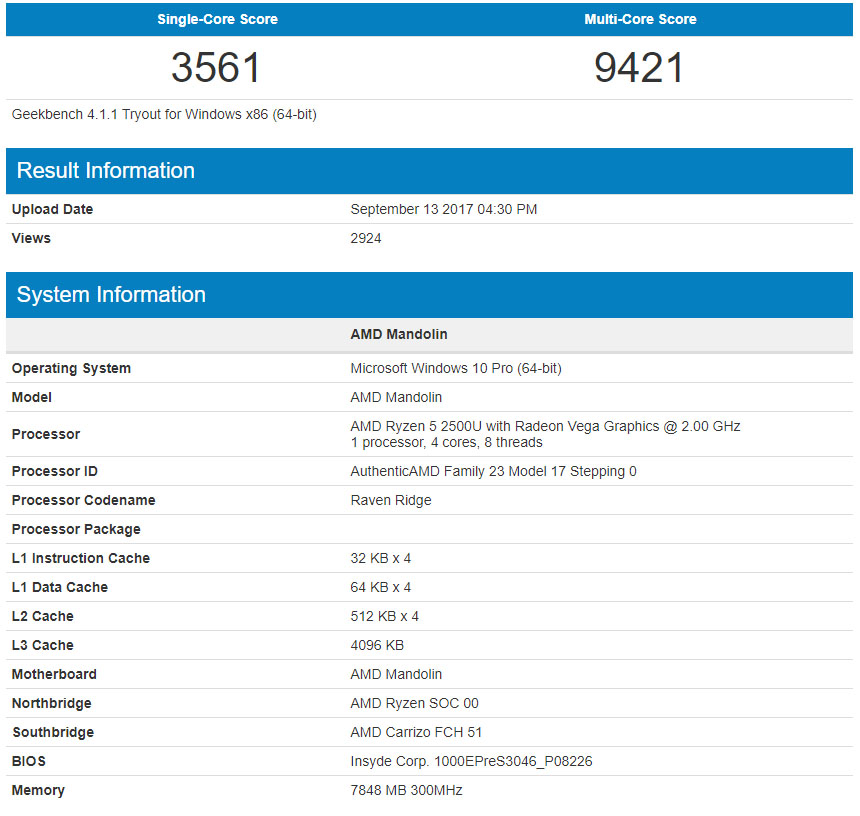The height and width of the screenshot is (816, 860).
Task: Select the 1 processor, 4 cores, 8 threads line
Action: tap(446, 442)
